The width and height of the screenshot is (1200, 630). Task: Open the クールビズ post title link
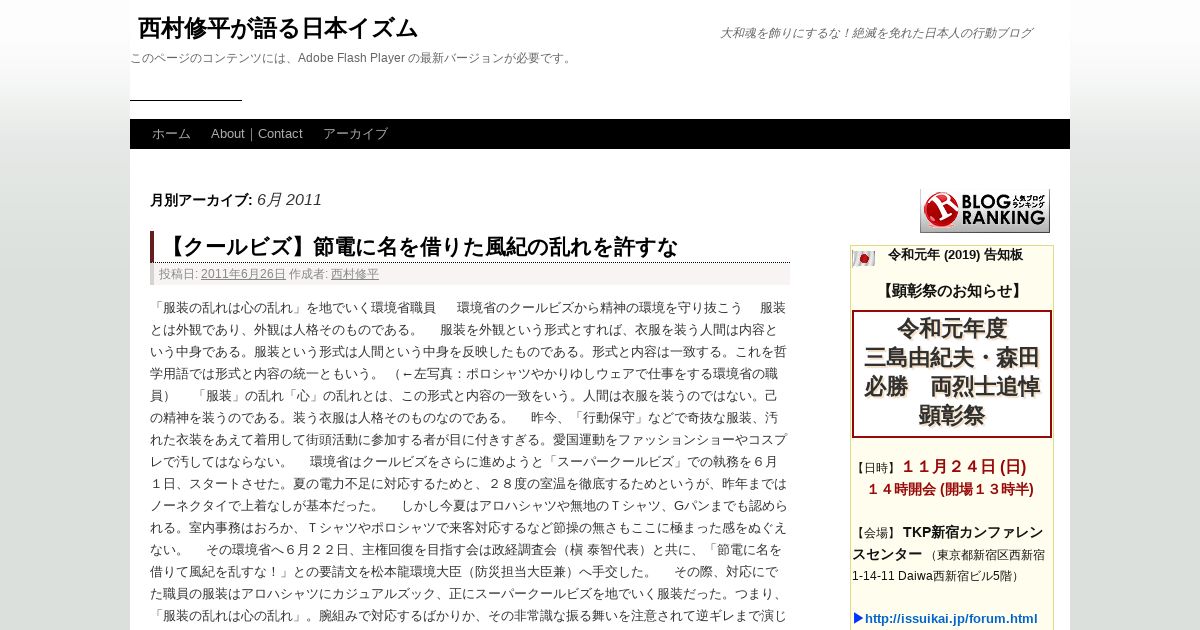[419, 247]
